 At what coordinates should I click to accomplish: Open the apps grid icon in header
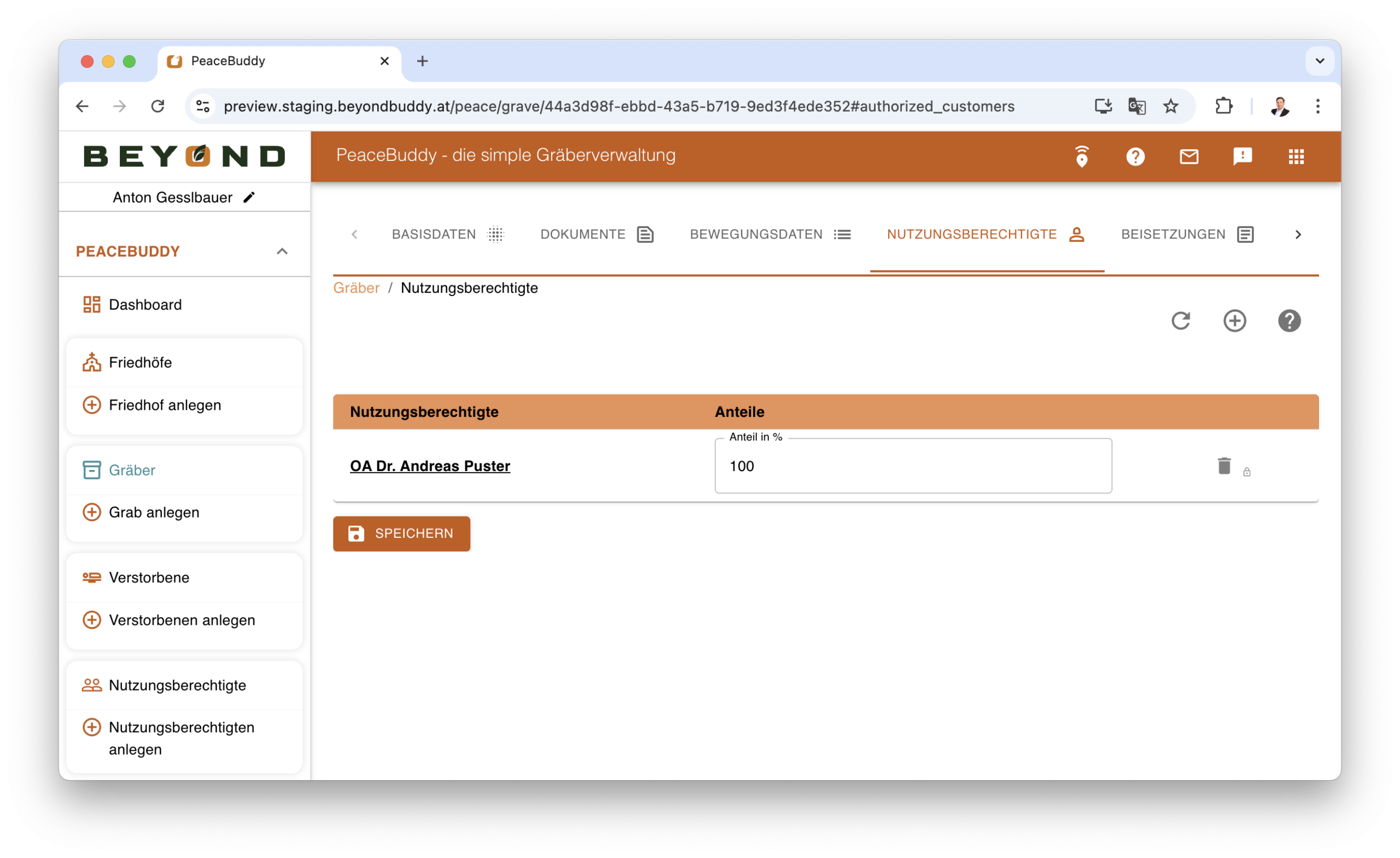point(1296,156)
